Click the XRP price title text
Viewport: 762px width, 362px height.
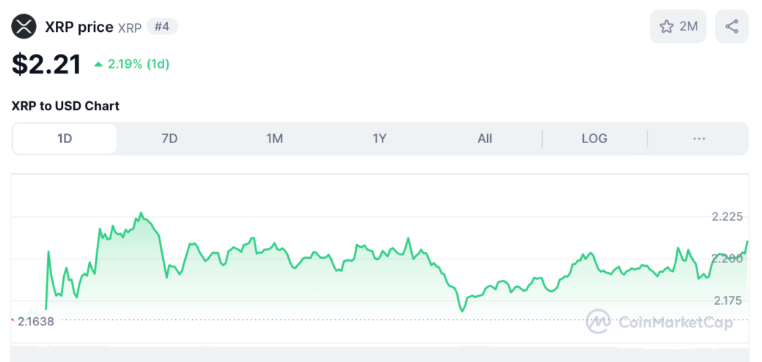[79, 27]
